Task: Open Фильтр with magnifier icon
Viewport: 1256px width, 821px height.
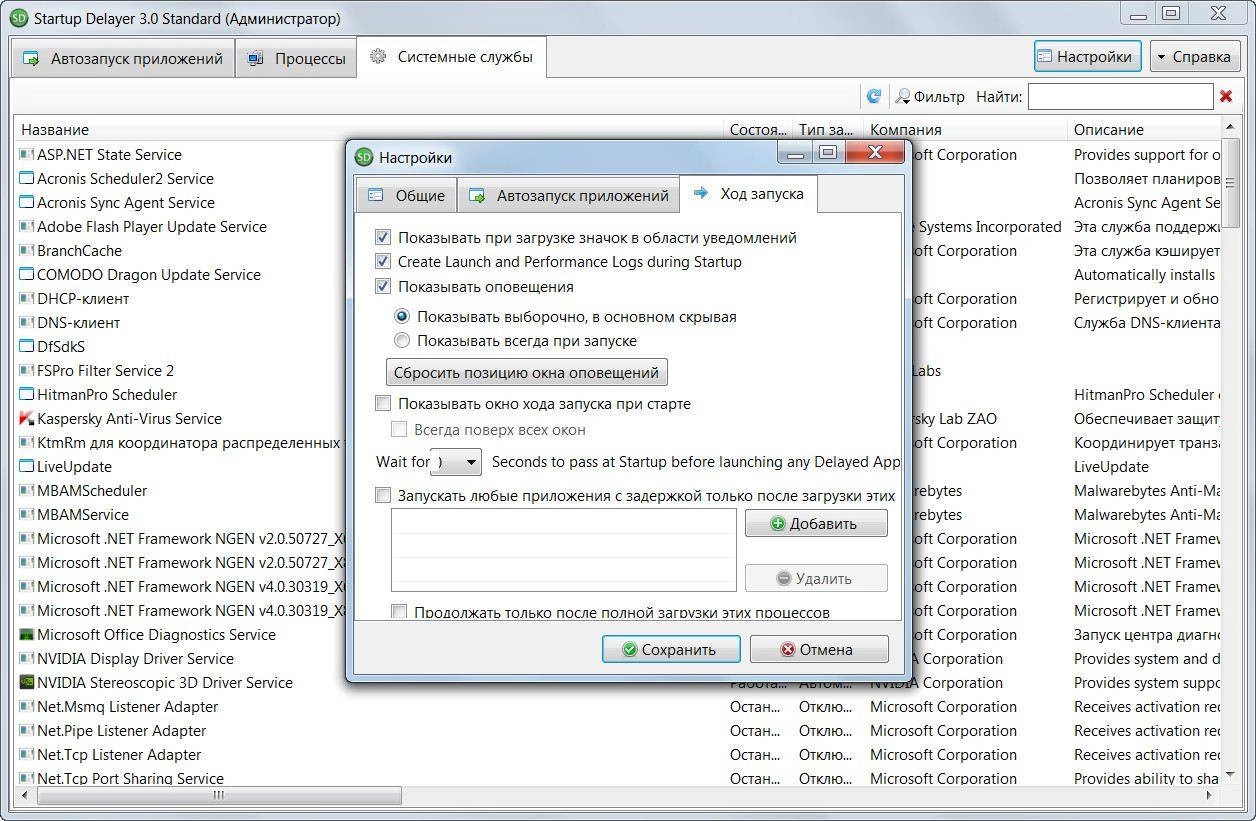Action: (930, 96)
